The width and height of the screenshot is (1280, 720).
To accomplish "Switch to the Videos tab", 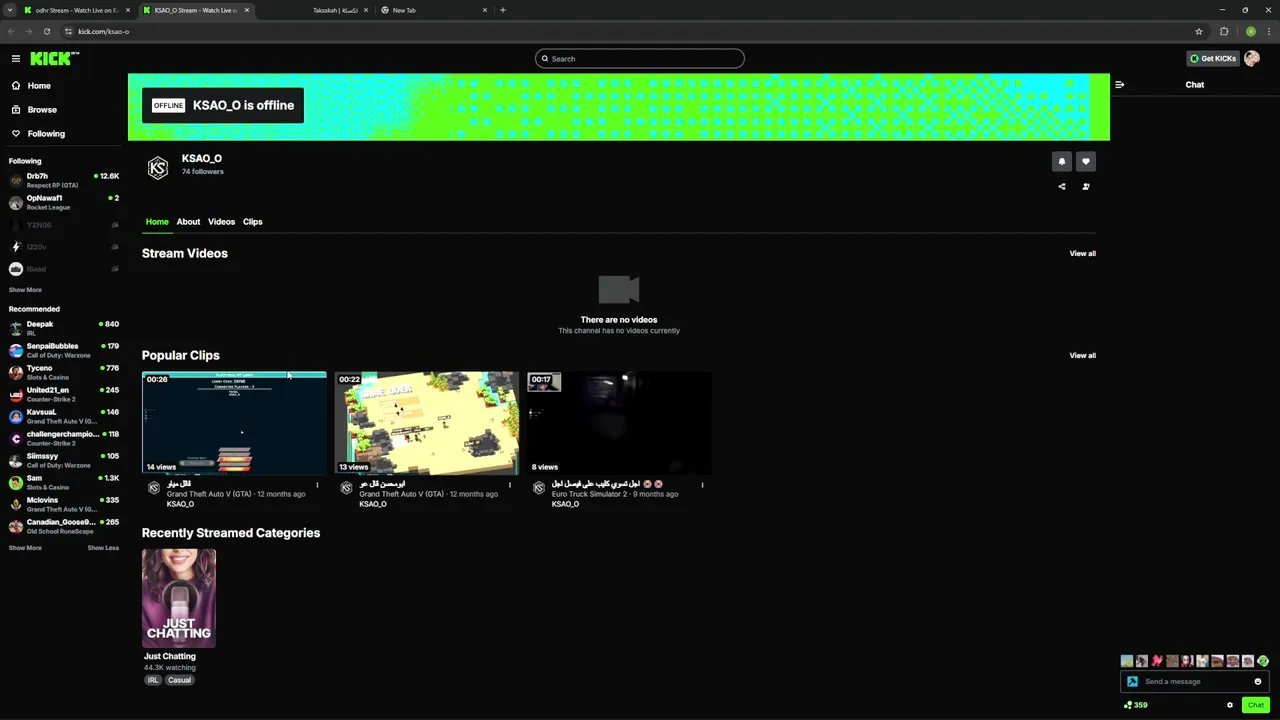I will (x=221, y=222).
